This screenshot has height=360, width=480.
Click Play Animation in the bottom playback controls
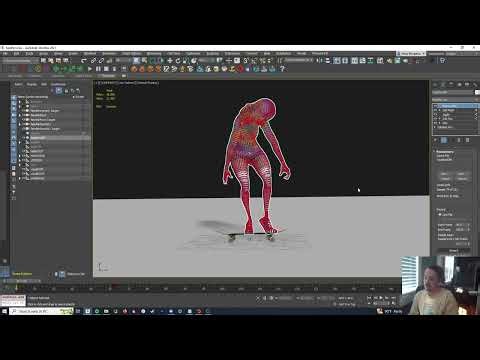pyautogui.click(x=381, y=298)
